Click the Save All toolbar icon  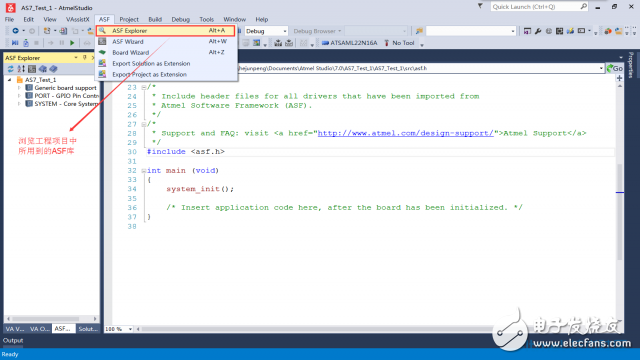coord(63,31)
